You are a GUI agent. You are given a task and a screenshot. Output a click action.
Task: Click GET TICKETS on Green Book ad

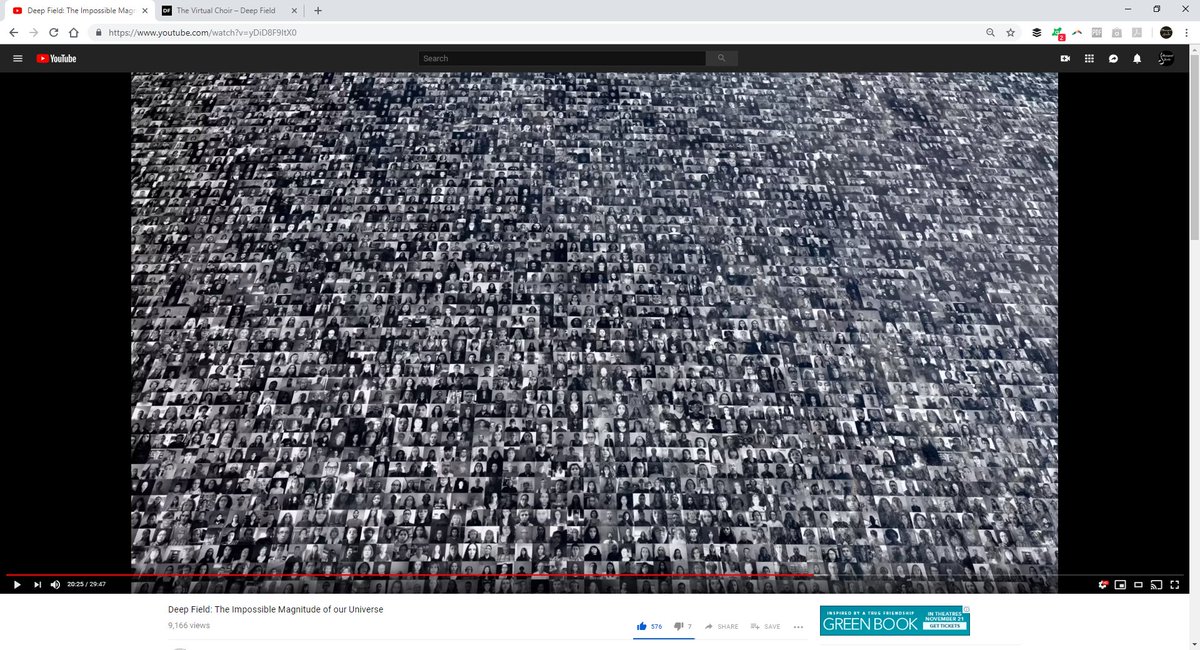coord(945,625)
